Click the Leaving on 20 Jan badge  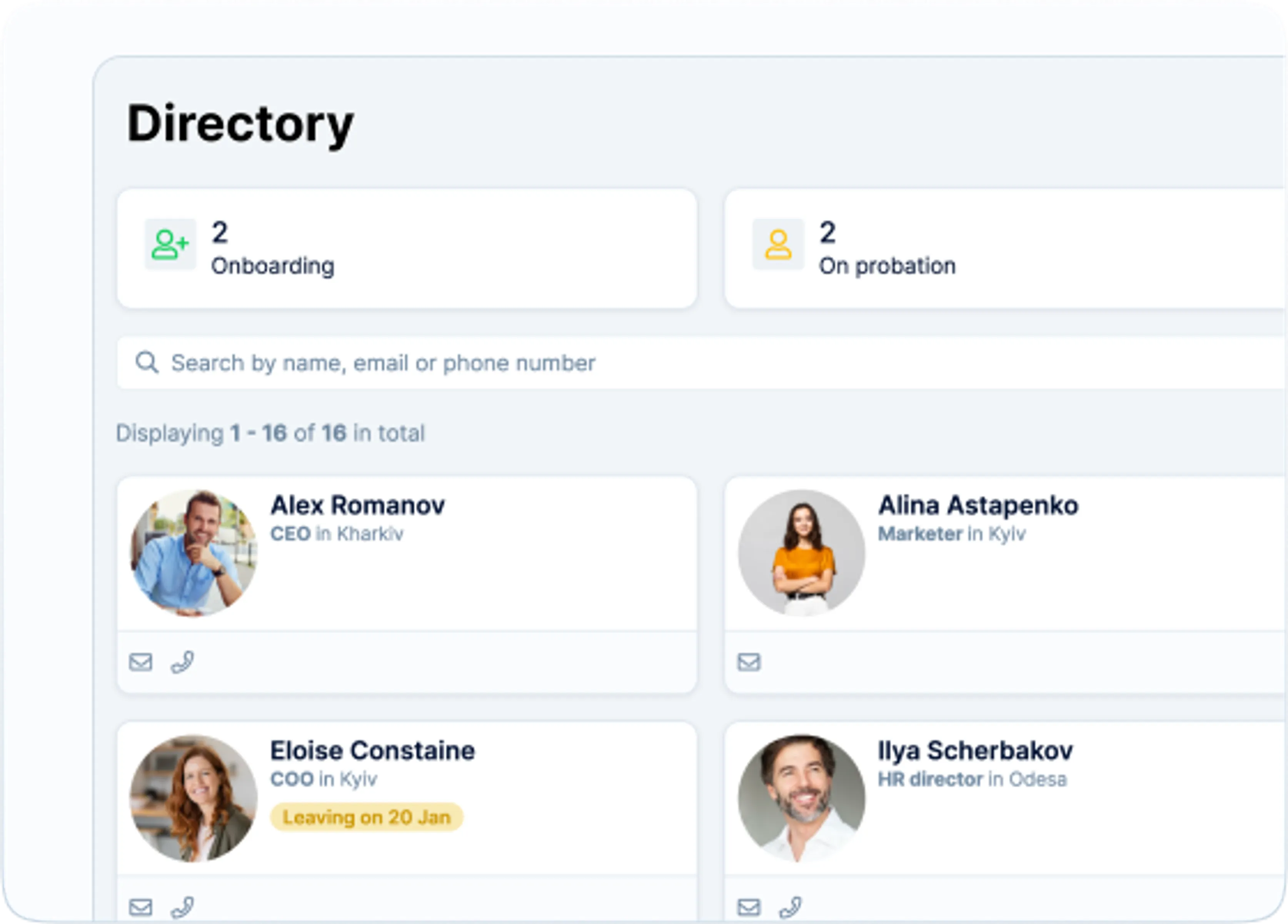366,817
